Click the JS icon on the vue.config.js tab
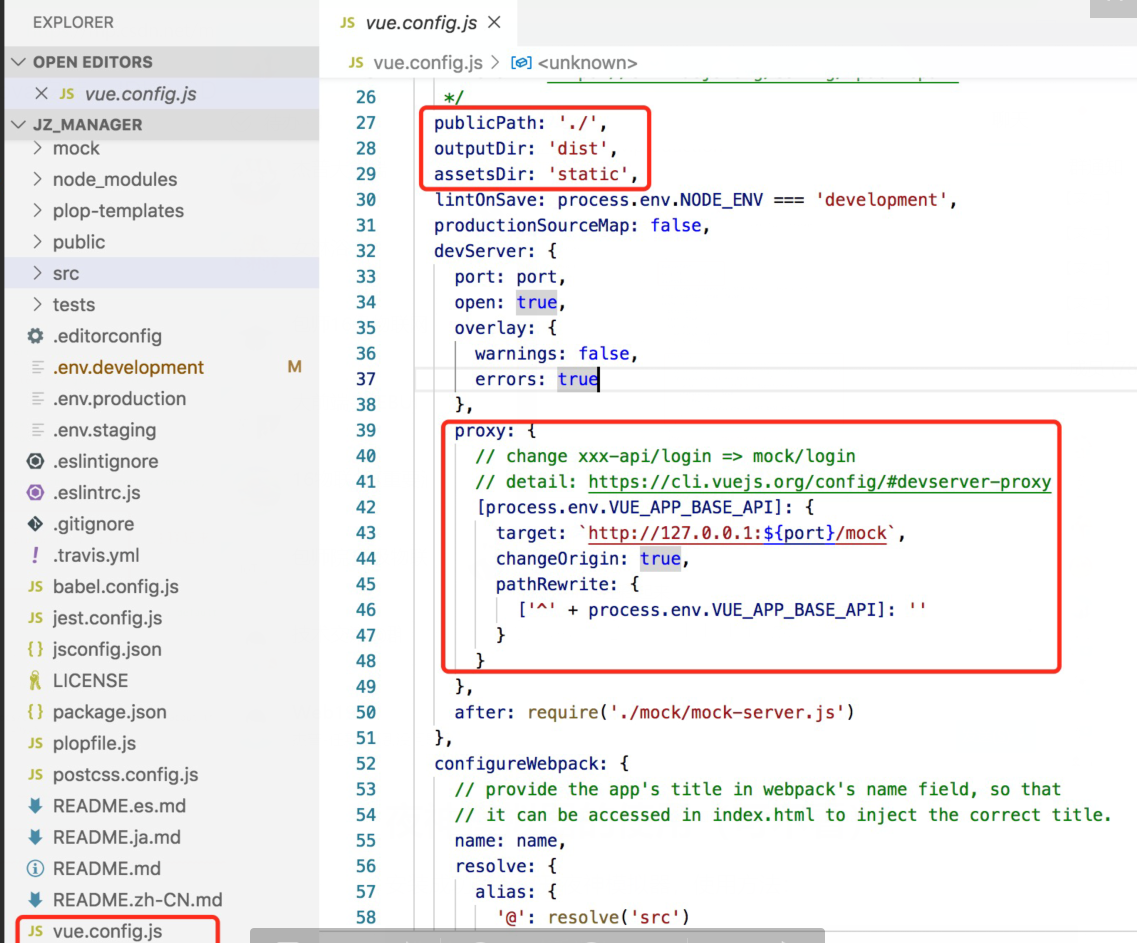Screen dimensions: 1137x943 click(347, 20)
